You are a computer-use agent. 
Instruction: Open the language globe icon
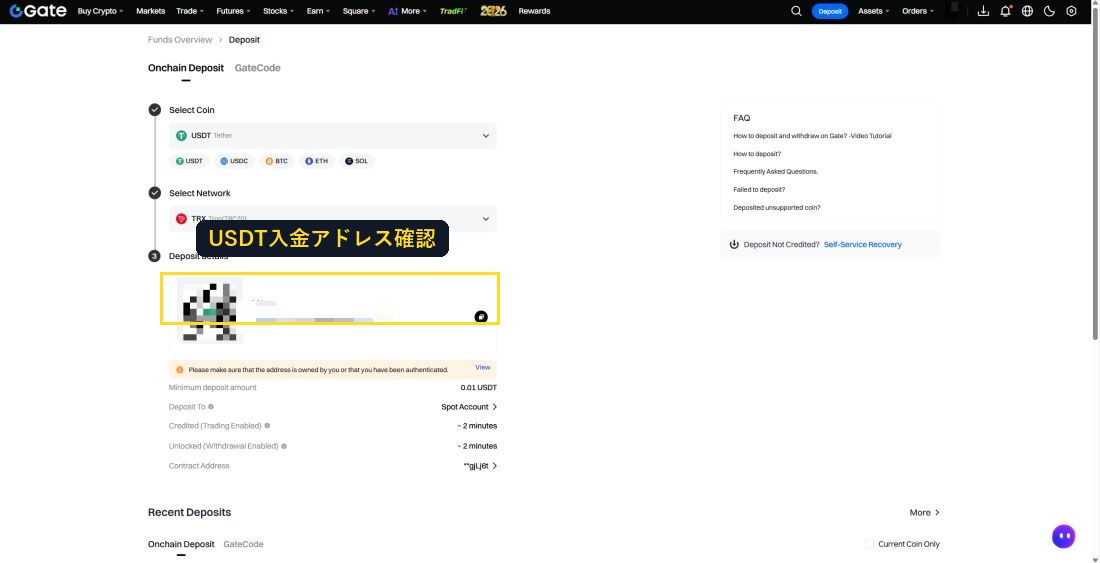click(x=1027, y=11)
